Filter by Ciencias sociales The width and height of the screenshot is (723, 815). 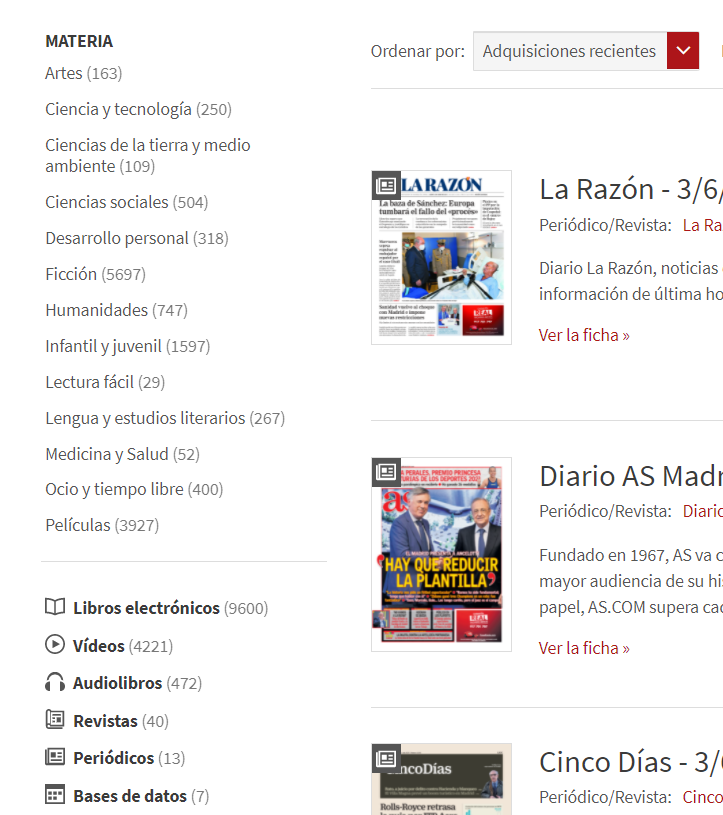pos(127,202)
